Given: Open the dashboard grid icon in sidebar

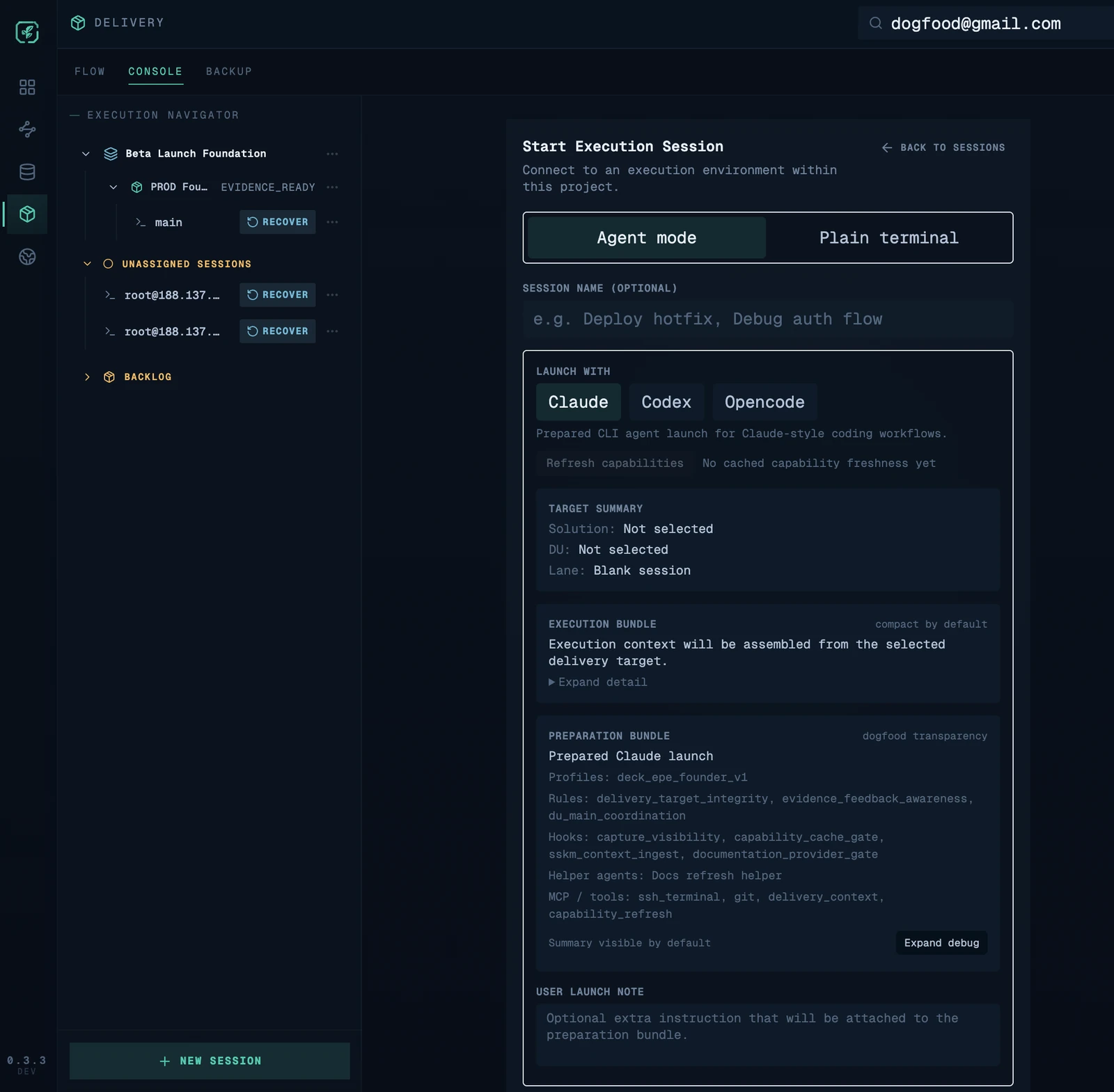Looking at the screenshot, I should [27, 87].
